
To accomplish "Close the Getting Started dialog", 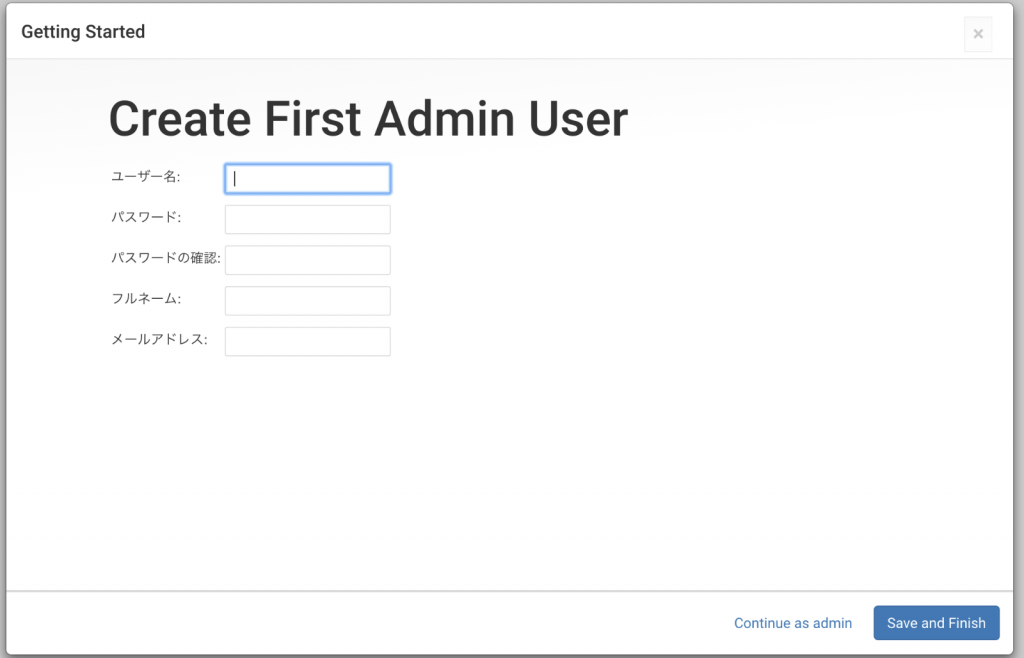I will (978, 34).
